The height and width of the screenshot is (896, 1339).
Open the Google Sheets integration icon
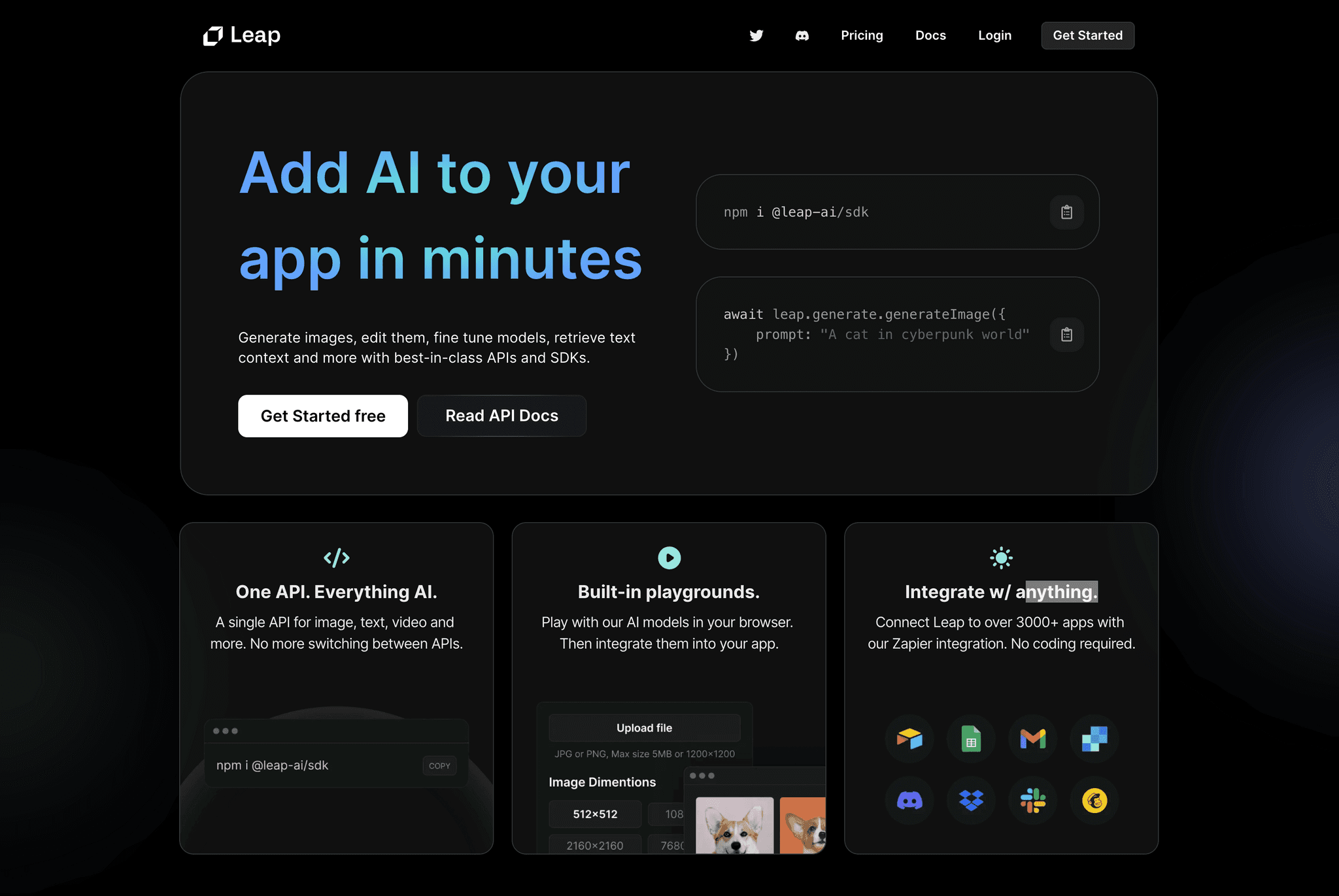(971, 739)
